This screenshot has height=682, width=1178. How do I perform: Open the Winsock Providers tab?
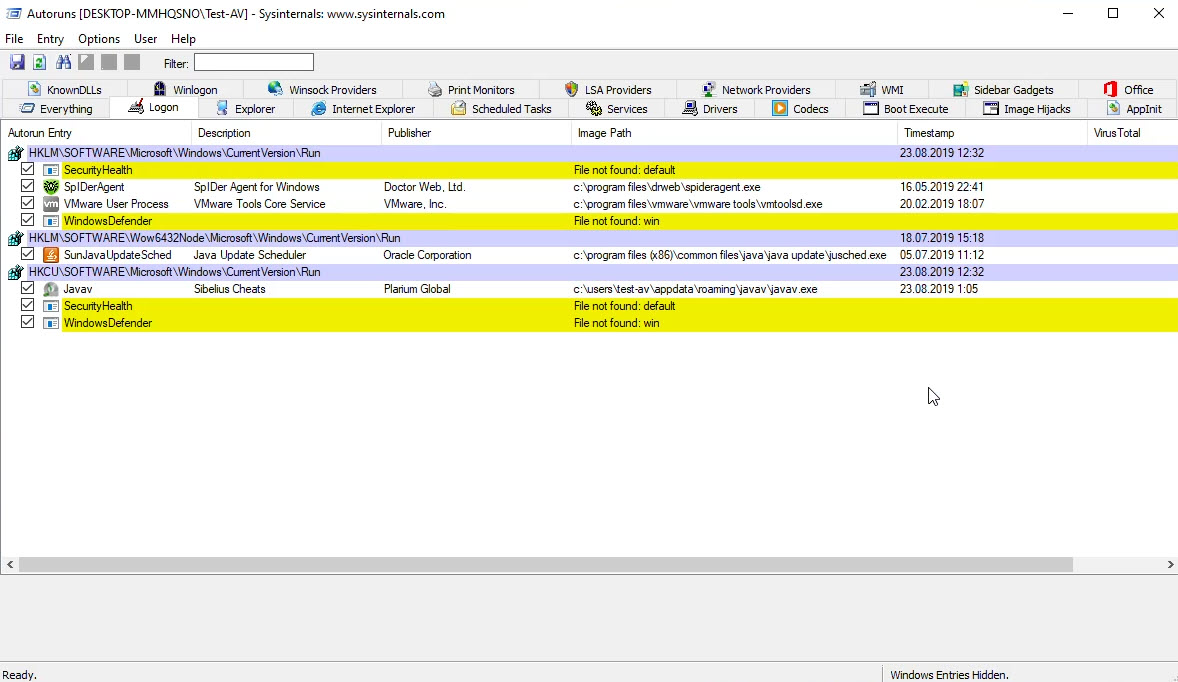click(x=322, y=89)
